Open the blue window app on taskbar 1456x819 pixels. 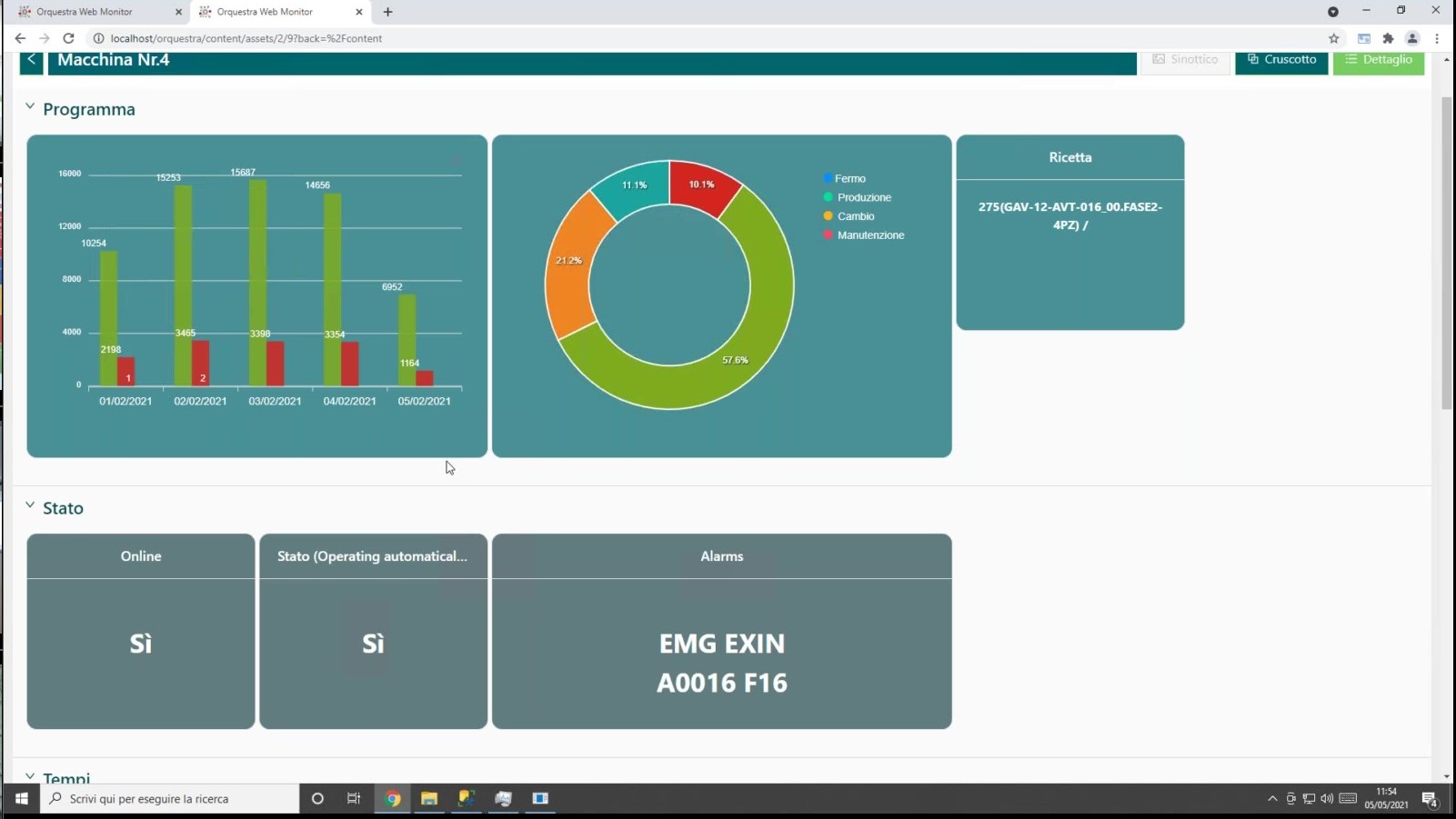pyautogui.click(x=540, y=798)
